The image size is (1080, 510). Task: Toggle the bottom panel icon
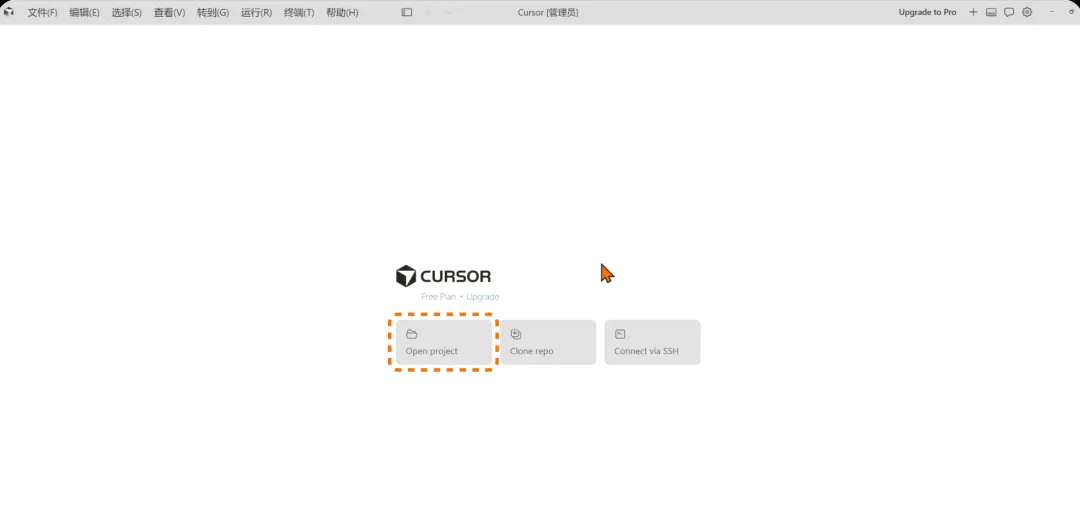991,12
